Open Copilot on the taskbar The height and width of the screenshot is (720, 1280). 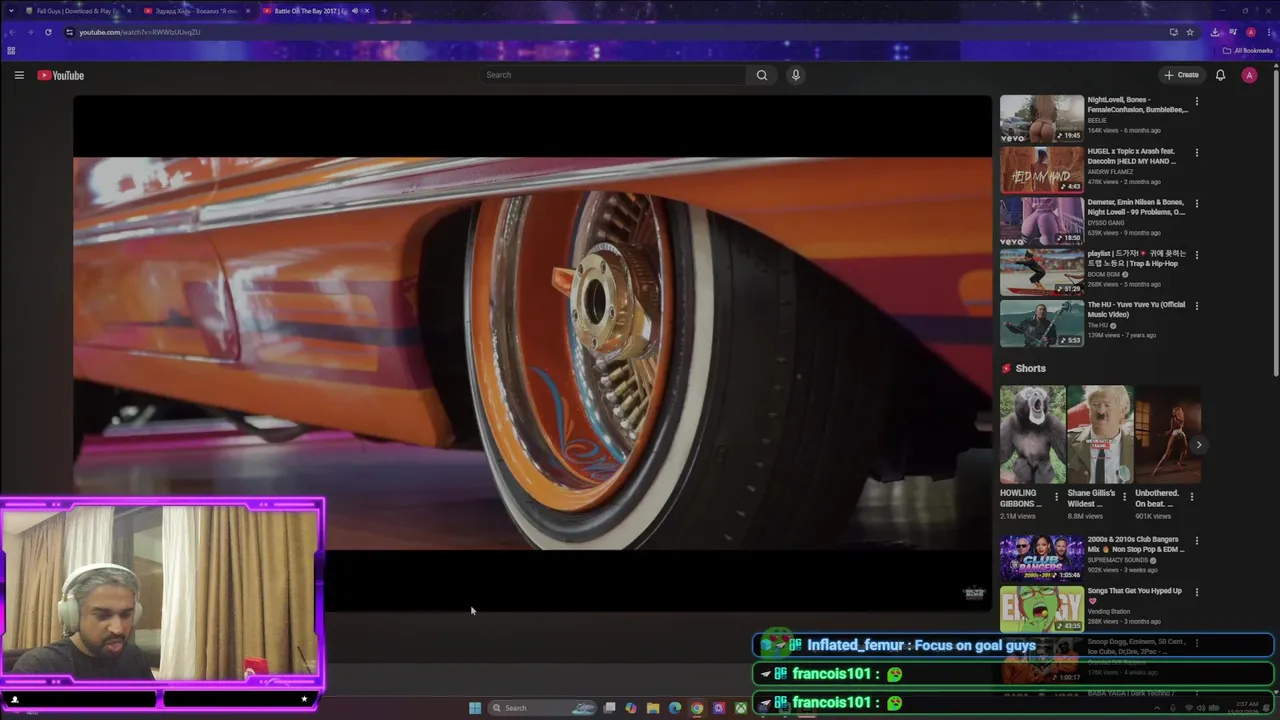click(631, 708)
